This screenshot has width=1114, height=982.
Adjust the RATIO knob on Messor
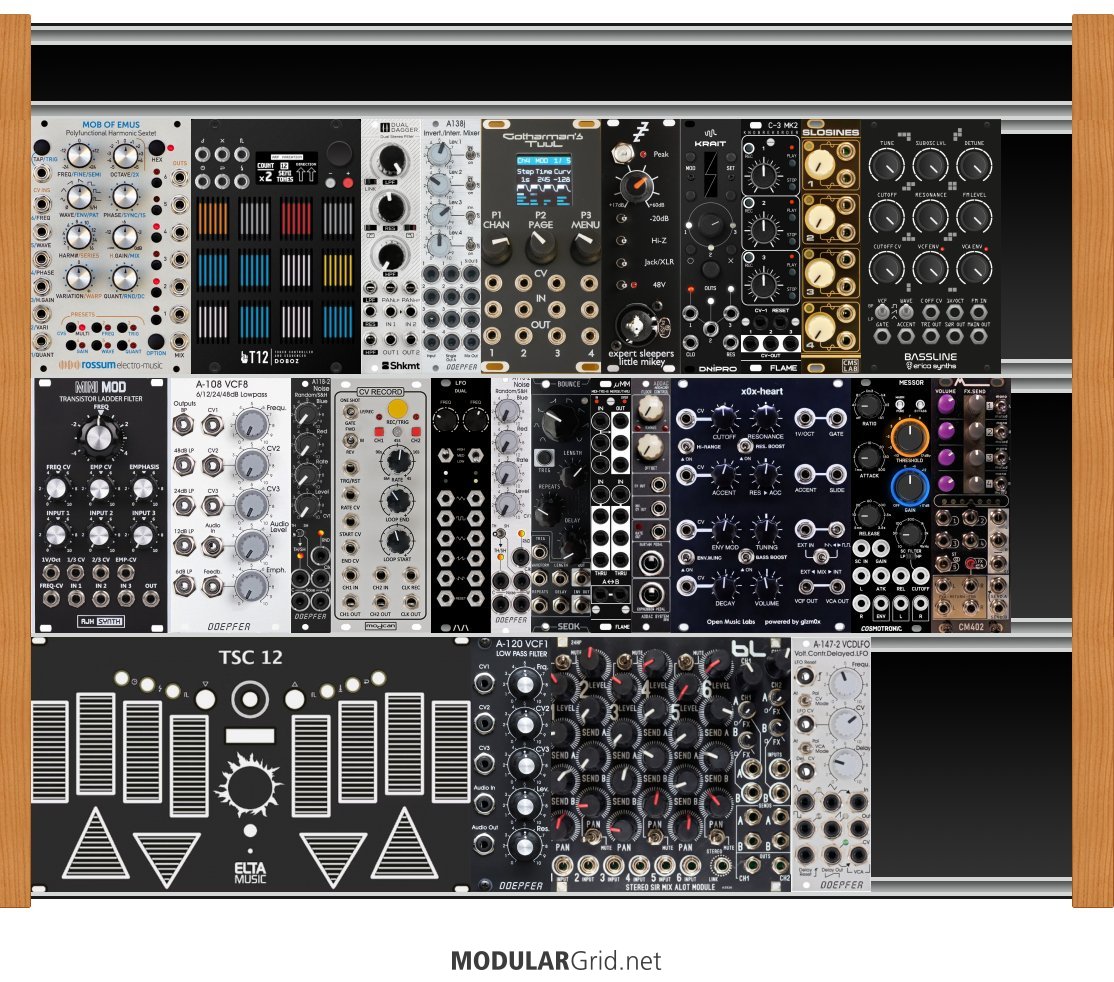867,406
